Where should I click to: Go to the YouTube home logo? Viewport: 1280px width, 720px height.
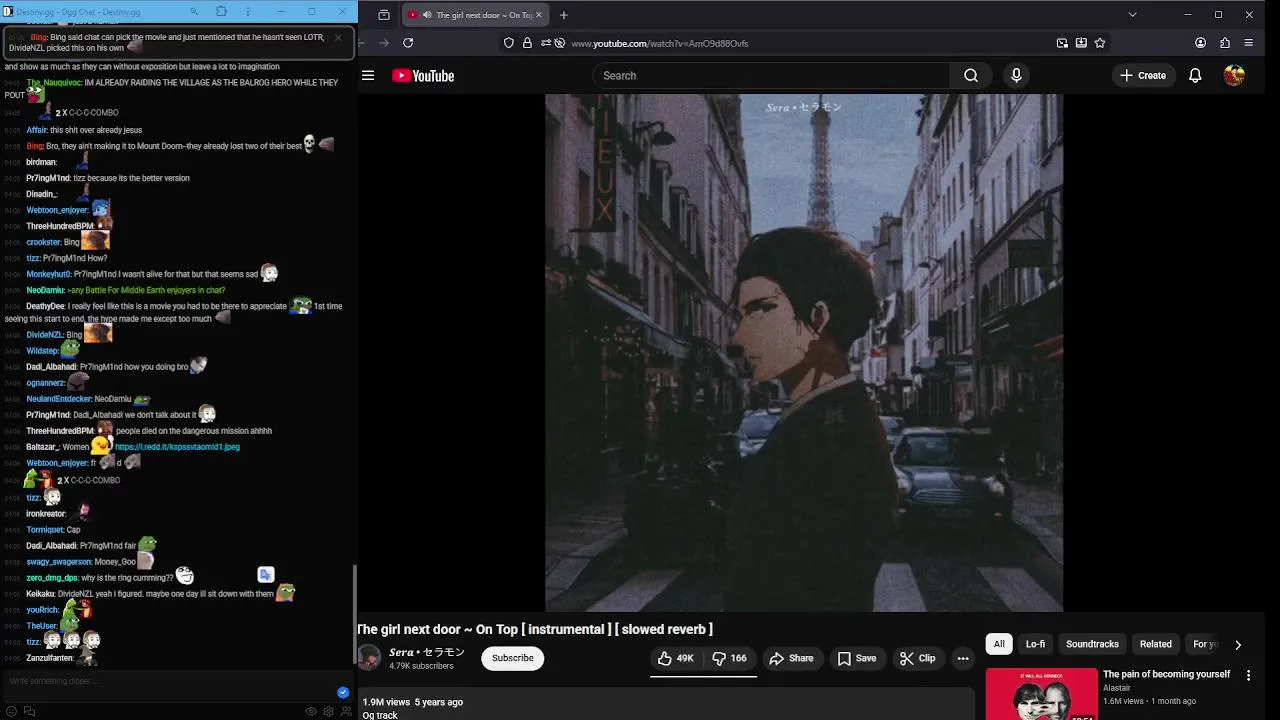(x=423, y=76)
